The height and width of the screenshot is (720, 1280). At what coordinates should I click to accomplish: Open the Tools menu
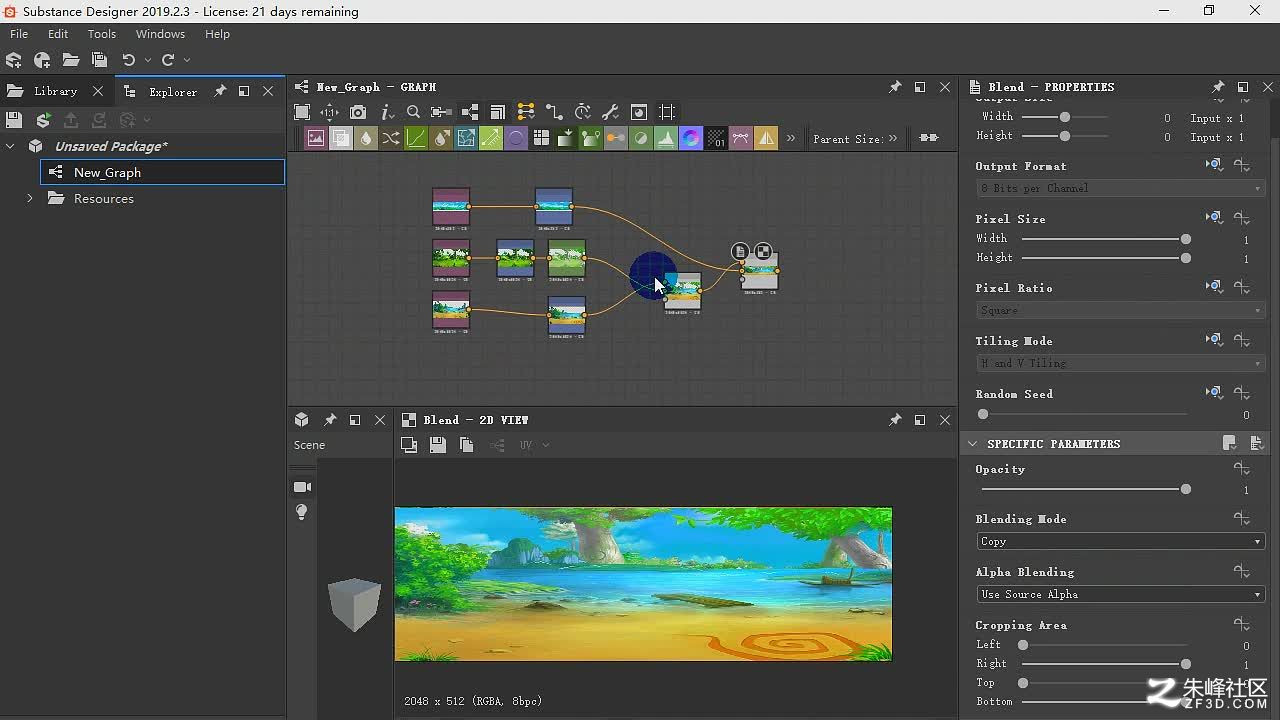coord(102,34)
